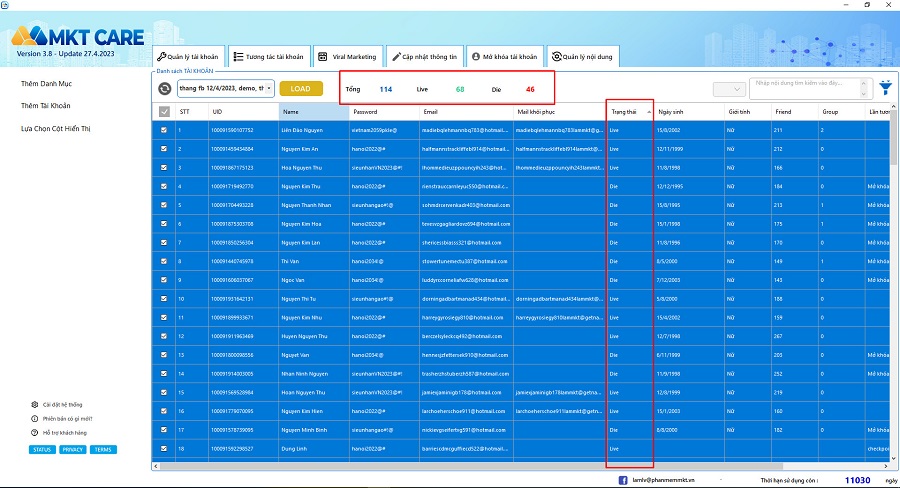Switch to the Viral Marketing tab
The width and height of the screenshot is (900, 488).
(x=347, y=57)
